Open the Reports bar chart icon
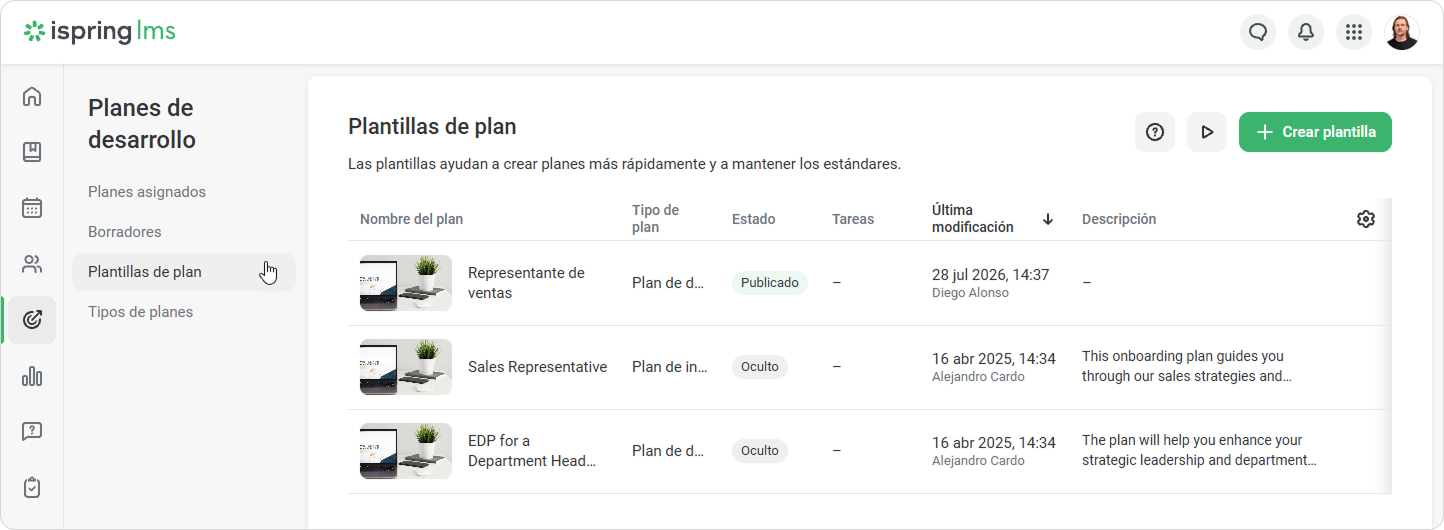 point(32,376)
